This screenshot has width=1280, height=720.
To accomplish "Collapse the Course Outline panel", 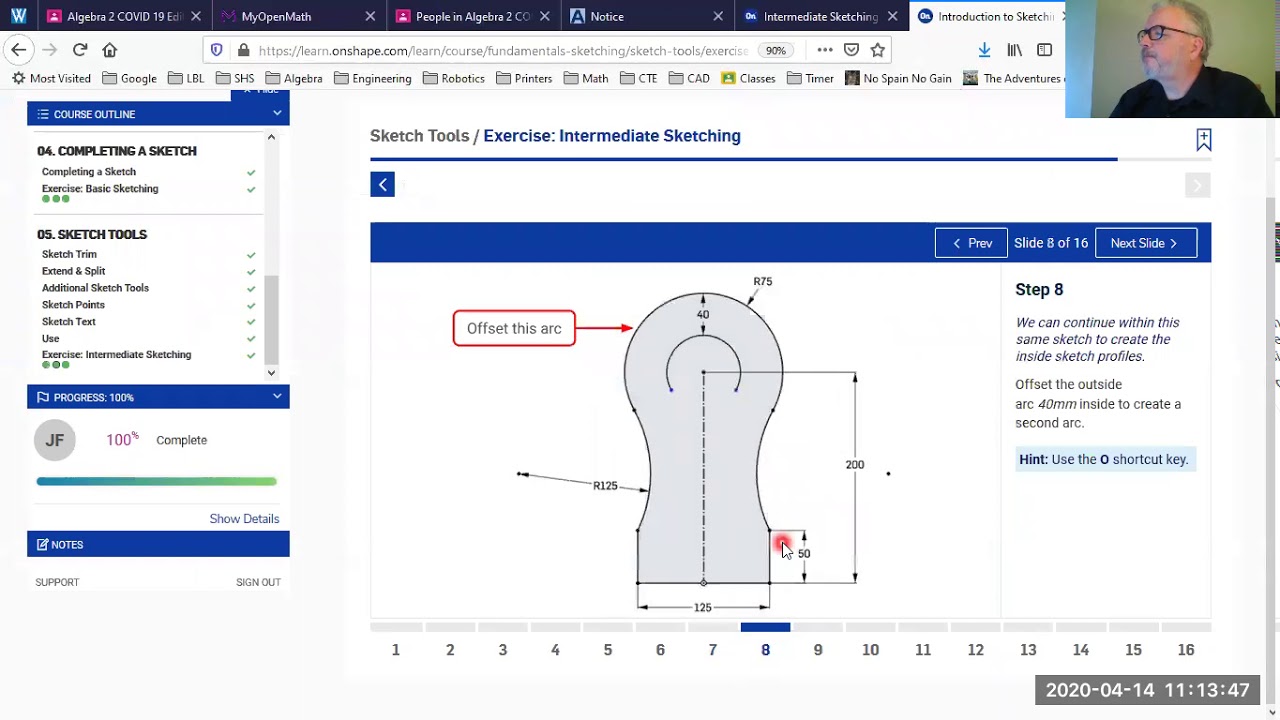I will 277,113.
